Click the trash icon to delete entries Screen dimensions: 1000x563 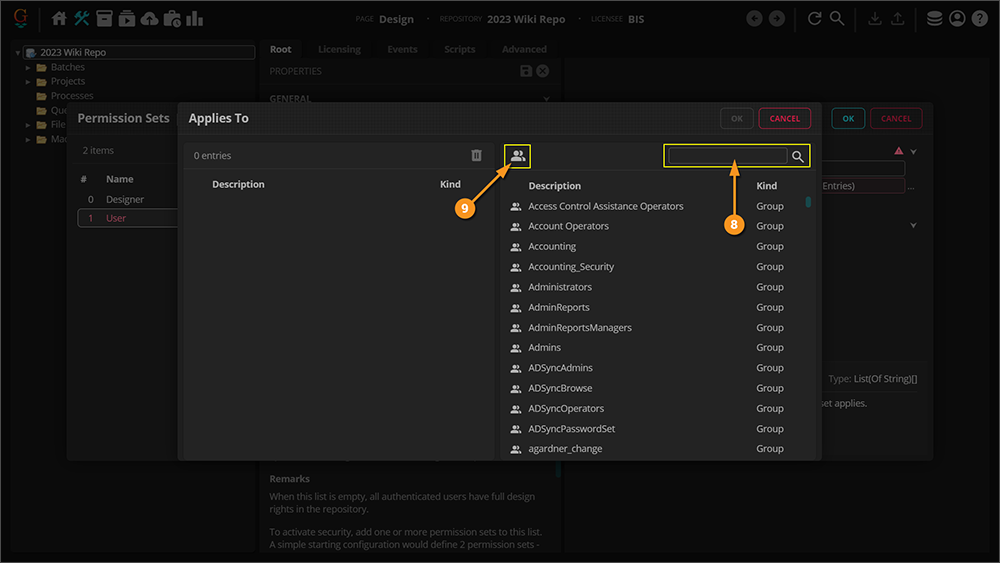[476, 156]
